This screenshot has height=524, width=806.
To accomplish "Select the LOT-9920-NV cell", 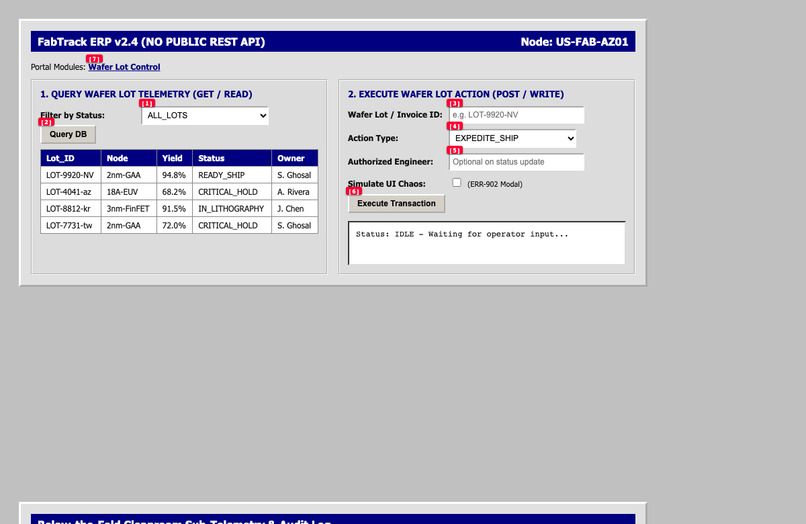I will click(71, 175).
